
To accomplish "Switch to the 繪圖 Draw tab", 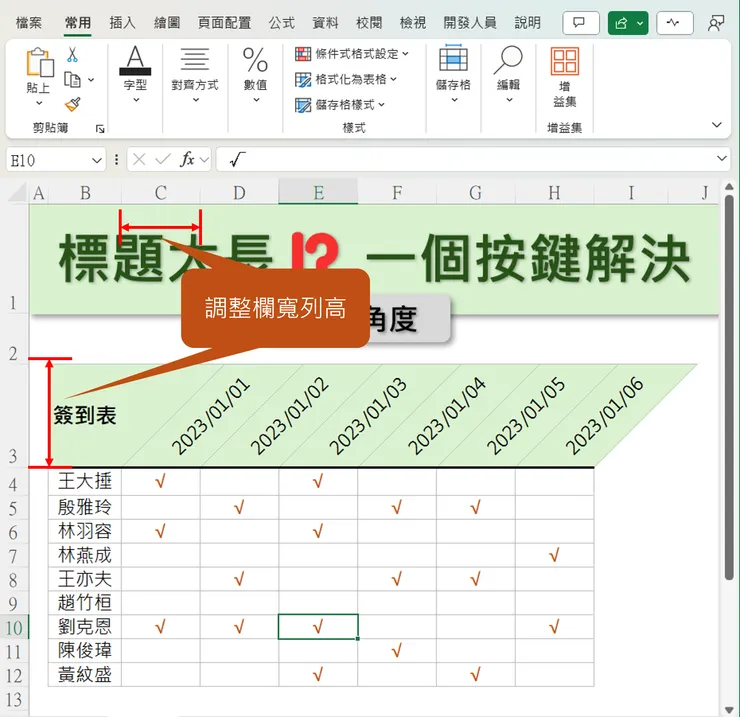I will (167, 23).
